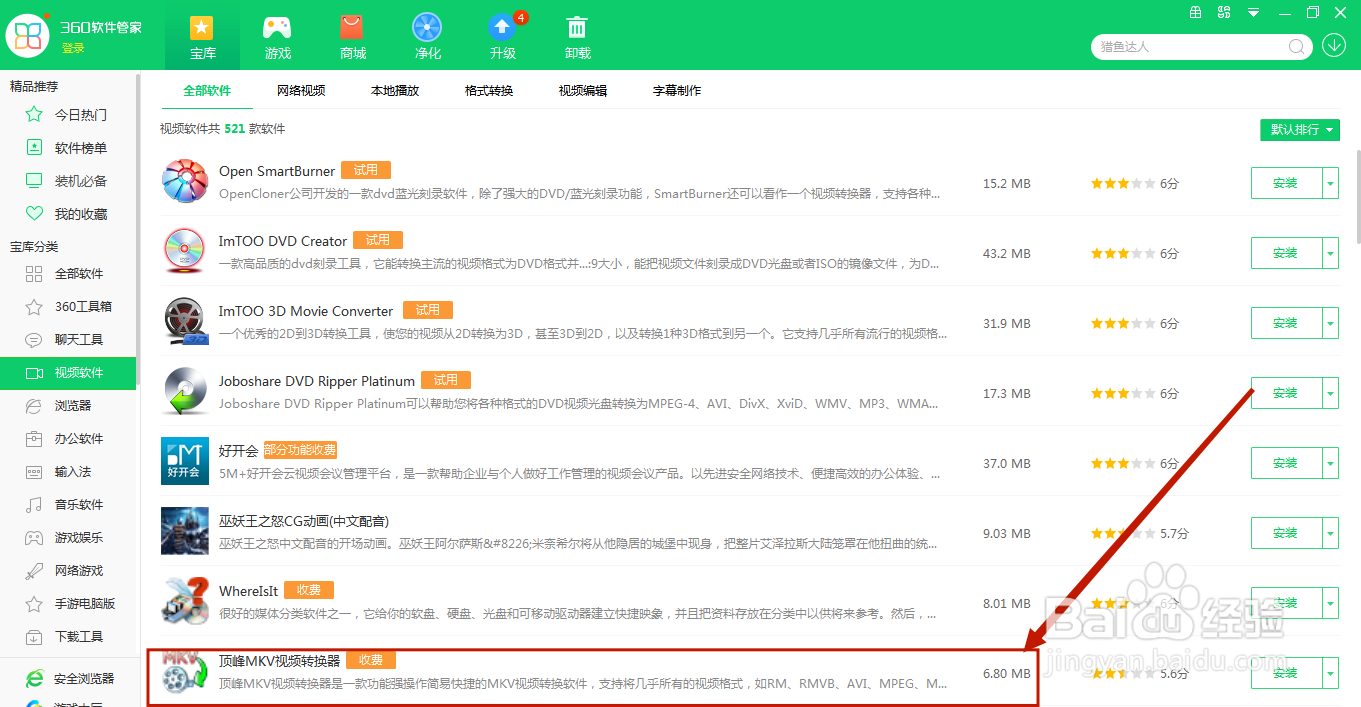This screenshot has height=707, width=1361.
Task: Click the QR code icon in title bar
Action: tap(1224, 13)
